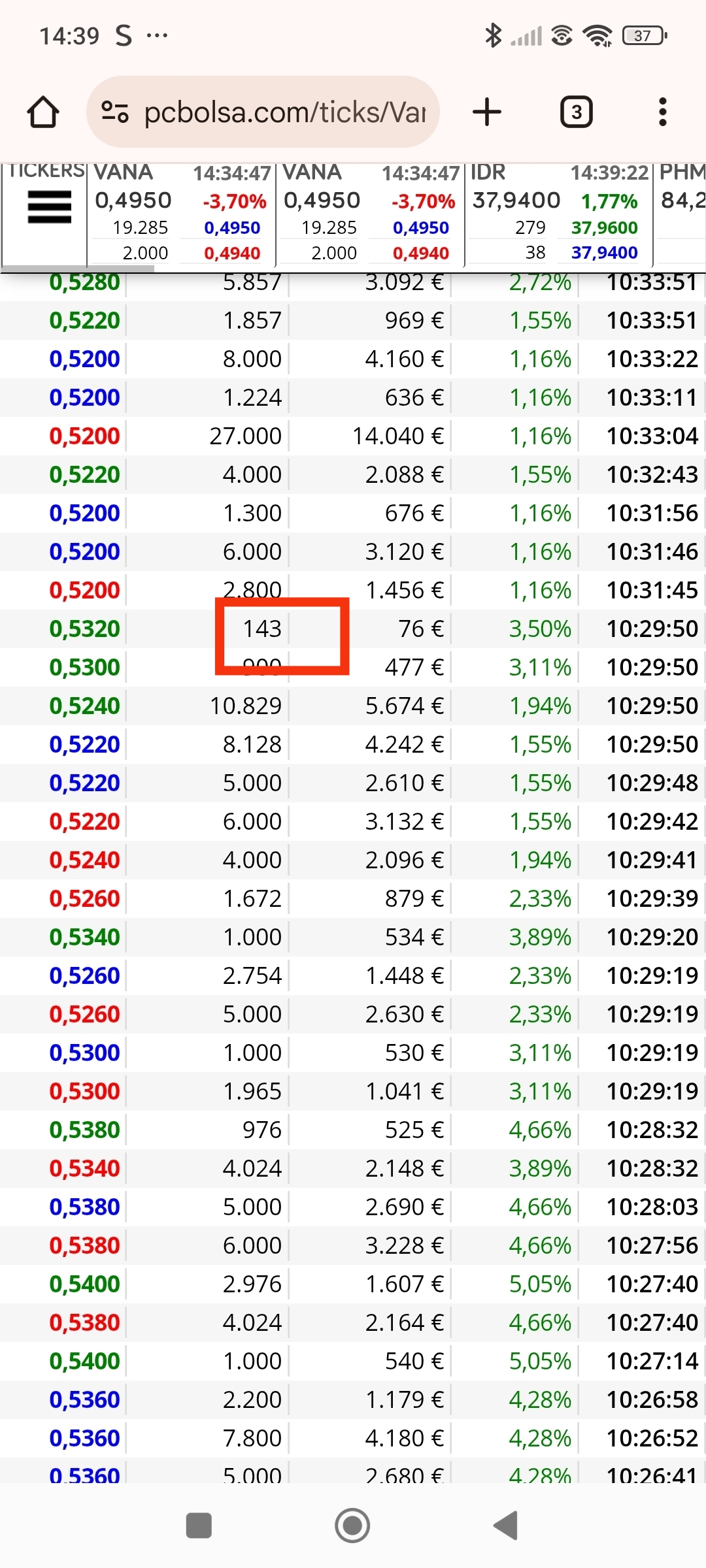The width and height of the screenshot is (706, 1568).
Task: Click the amount 5.674 €
Action: pyautogui.click(x=405, y=706)
